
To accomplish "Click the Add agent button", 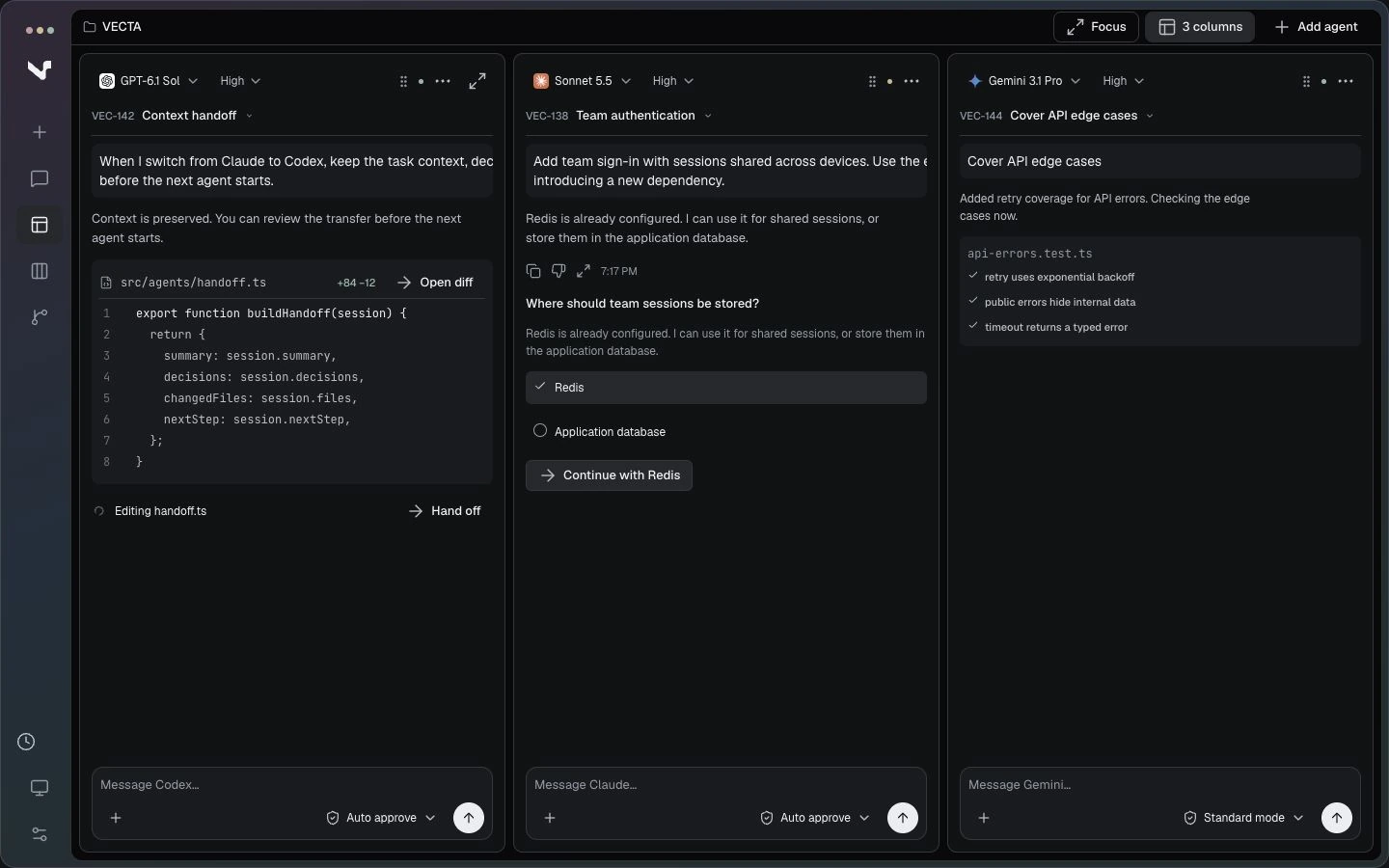I will [x=1316, y=27].
